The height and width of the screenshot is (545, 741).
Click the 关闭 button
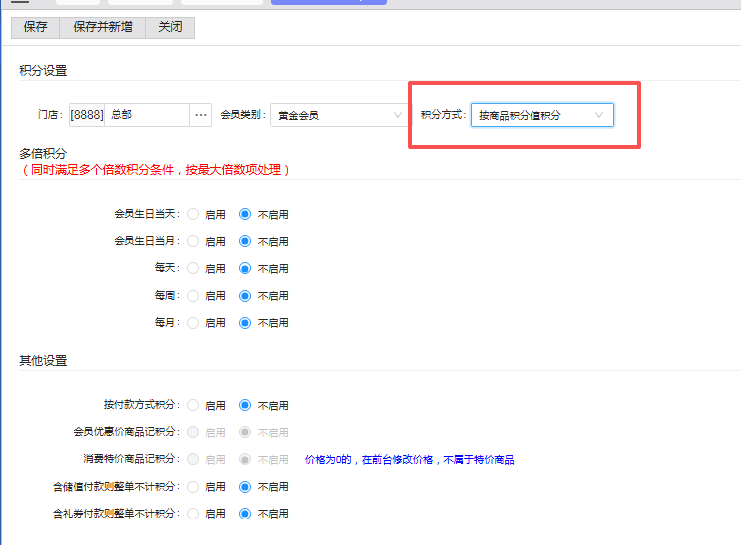[170, 27]
